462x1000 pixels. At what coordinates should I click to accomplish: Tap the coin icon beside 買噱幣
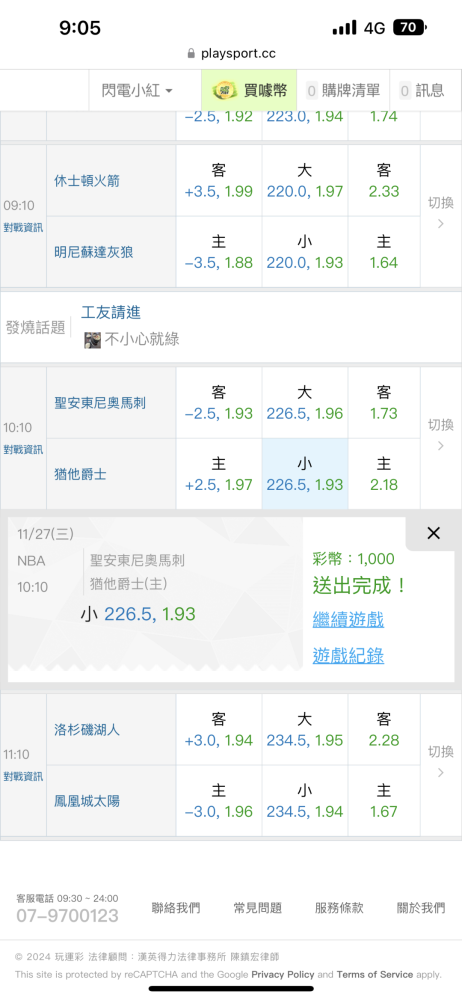pos(224,91)
